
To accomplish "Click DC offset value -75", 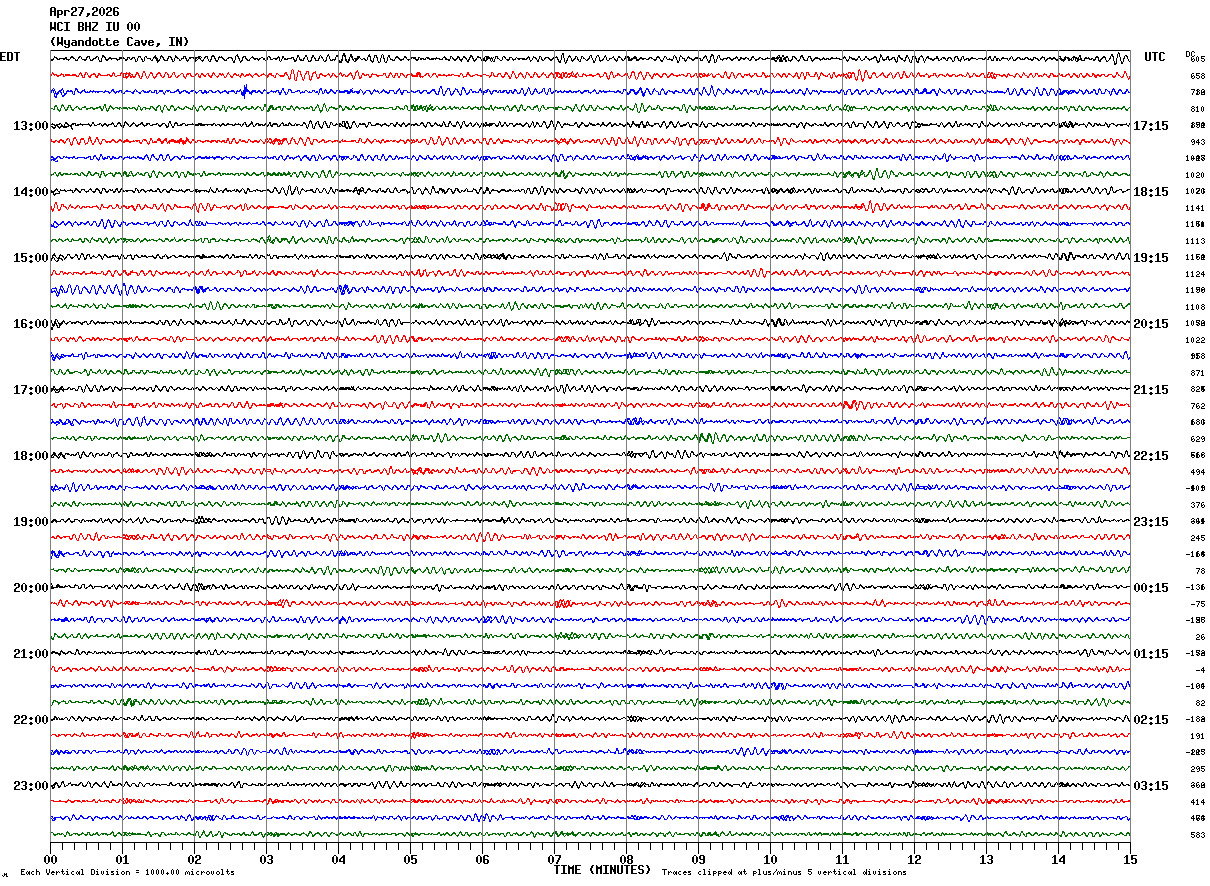I will click(x=1197, y=604).
